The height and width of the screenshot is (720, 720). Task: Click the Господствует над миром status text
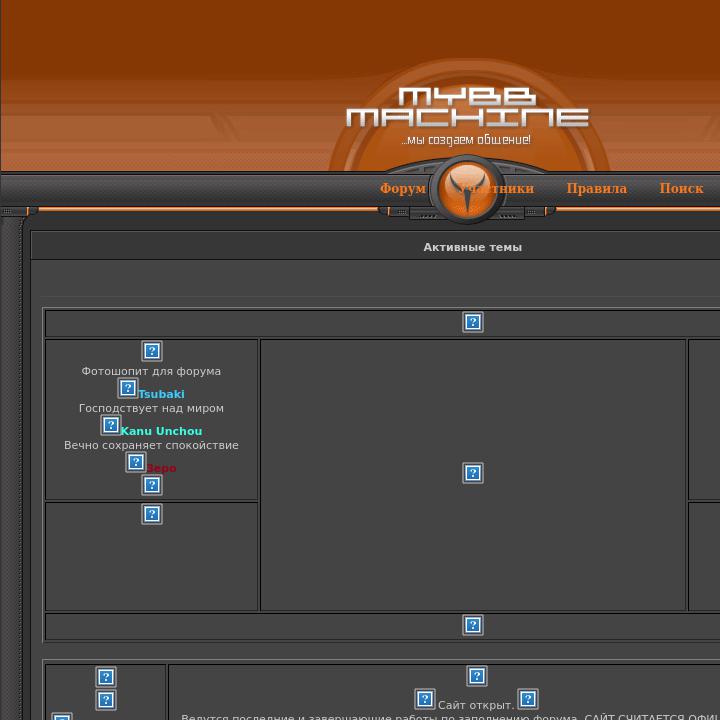point(151,408)
